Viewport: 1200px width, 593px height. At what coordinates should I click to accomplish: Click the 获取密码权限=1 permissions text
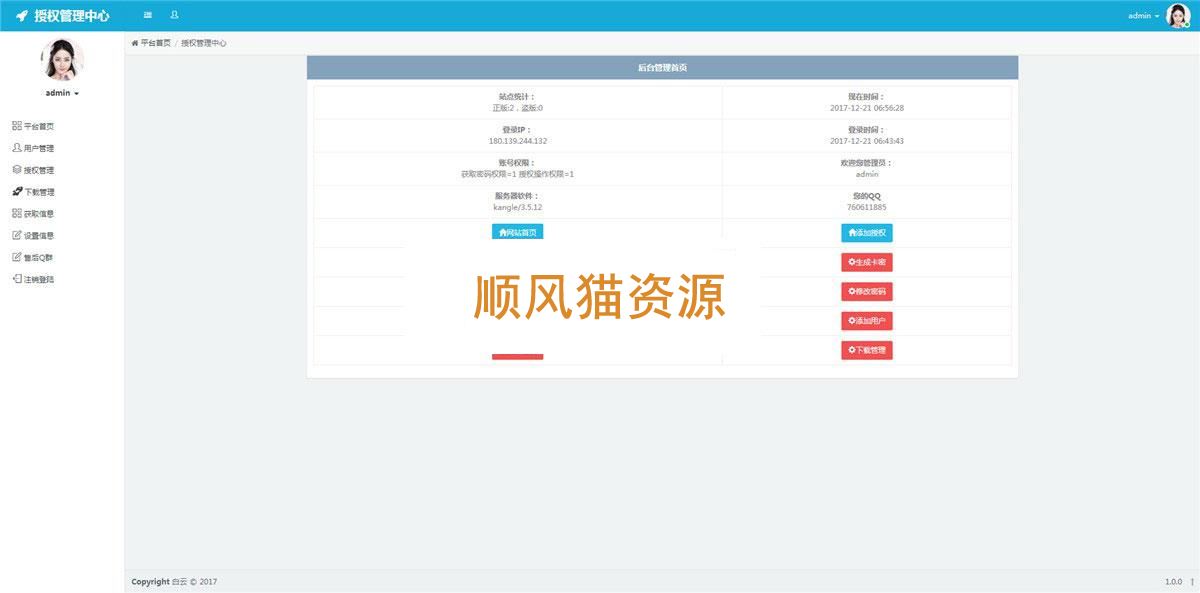click(x=488, y=174)
